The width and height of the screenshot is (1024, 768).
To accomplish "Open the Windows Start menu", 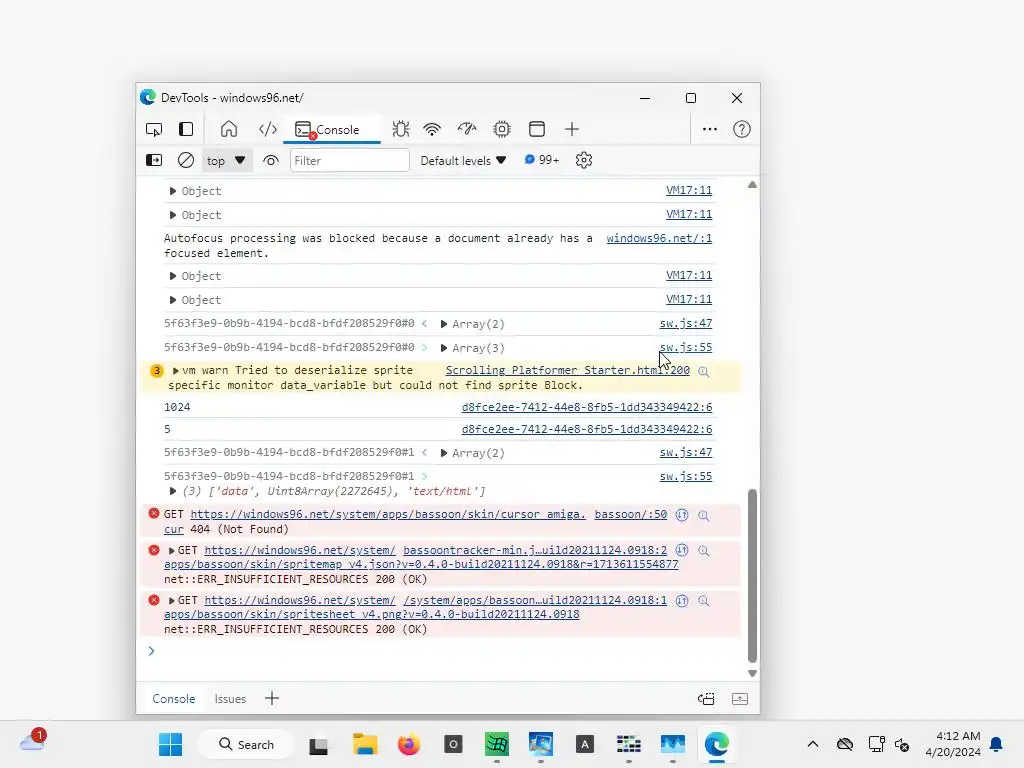I will click(170, 744).
